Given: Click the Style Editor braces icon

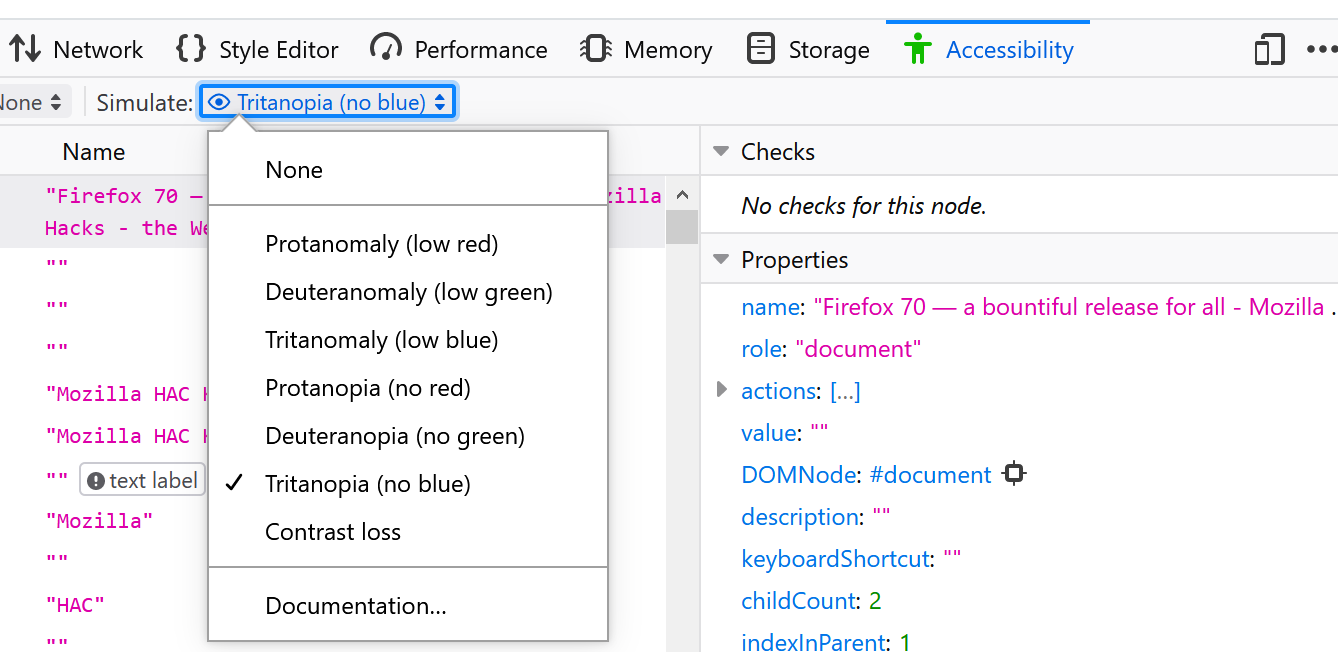Looking at the screenshot, I should 191,48.
